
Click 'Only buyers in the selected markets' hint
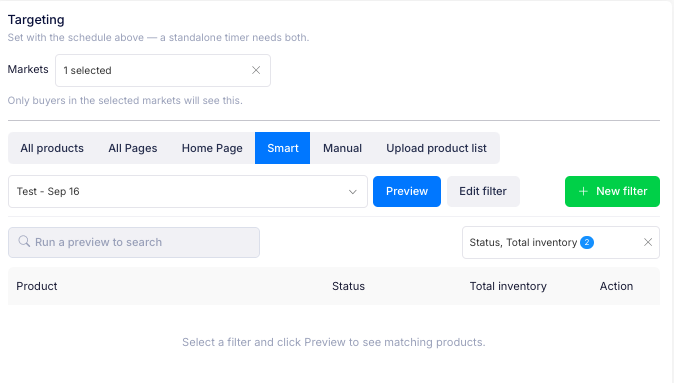tap(125, 101)
